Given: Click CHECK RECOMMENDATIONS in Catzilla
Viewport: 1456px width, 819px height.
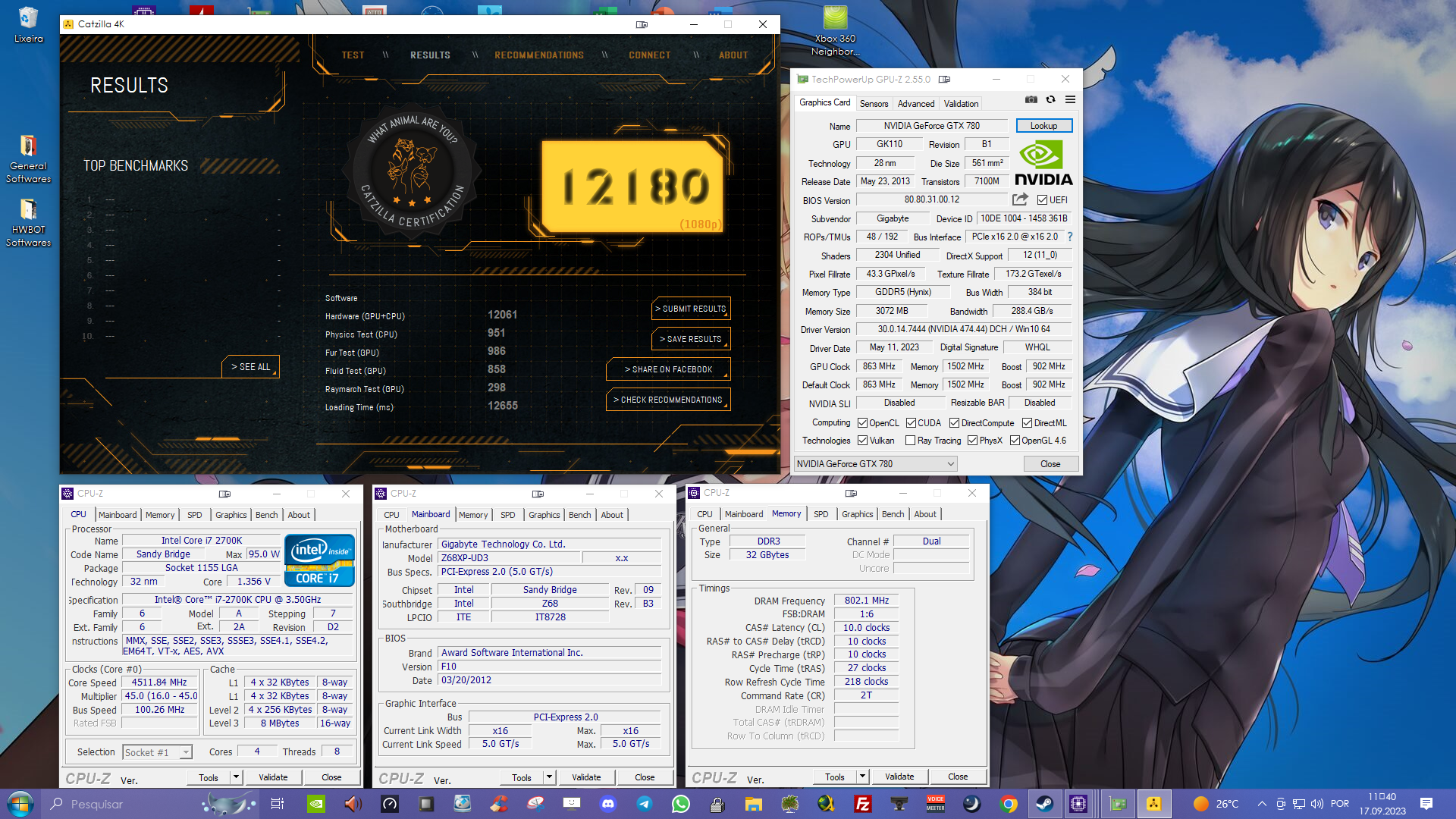Looking at the screenshot, I should point(668,400).
